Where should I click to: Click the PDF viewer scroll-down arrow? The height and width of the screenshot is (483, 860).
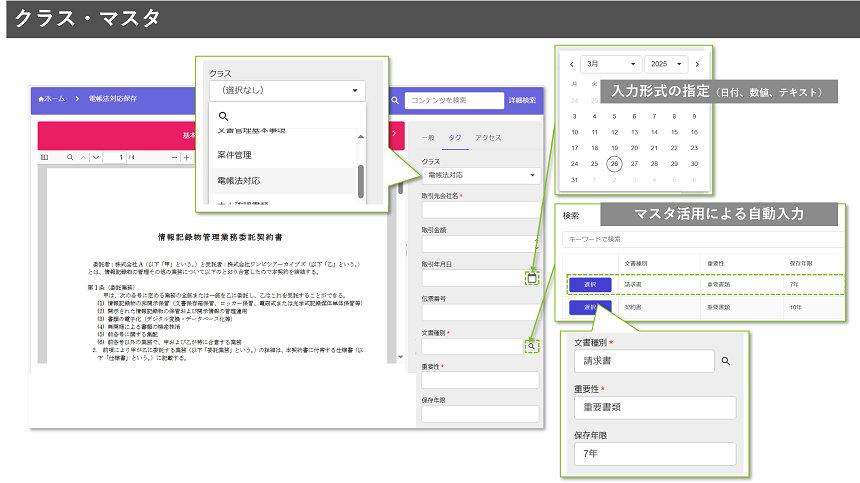(400, 357)
